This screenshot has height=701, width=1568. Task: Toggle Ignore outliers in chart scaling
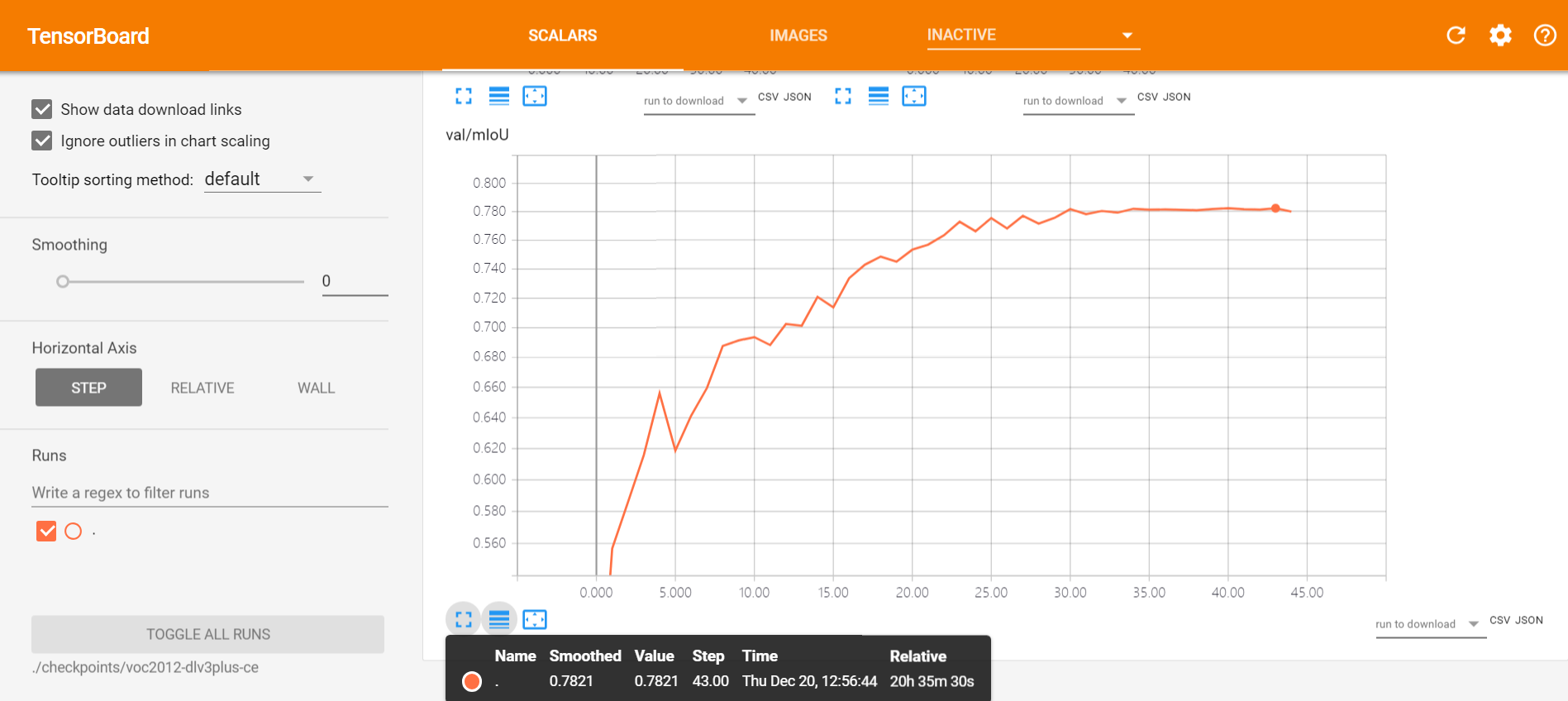pos(42,141)
